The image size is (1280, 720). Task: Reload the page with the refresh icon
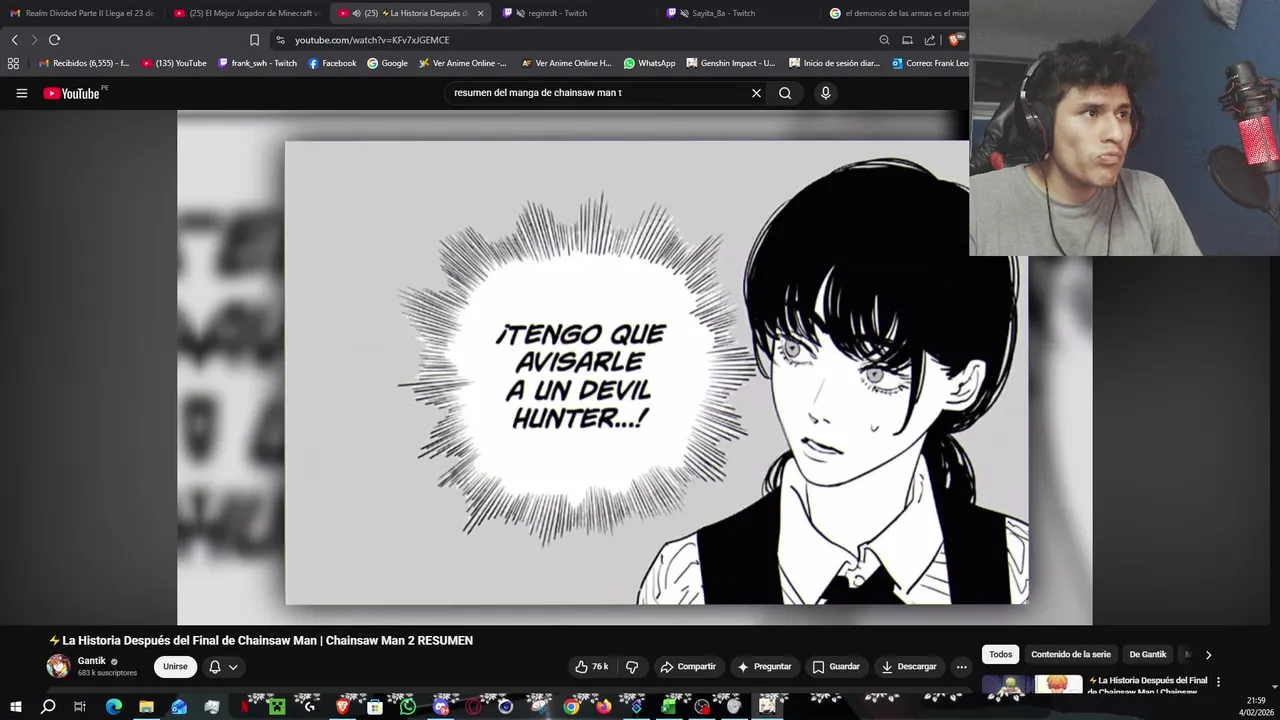54,40
